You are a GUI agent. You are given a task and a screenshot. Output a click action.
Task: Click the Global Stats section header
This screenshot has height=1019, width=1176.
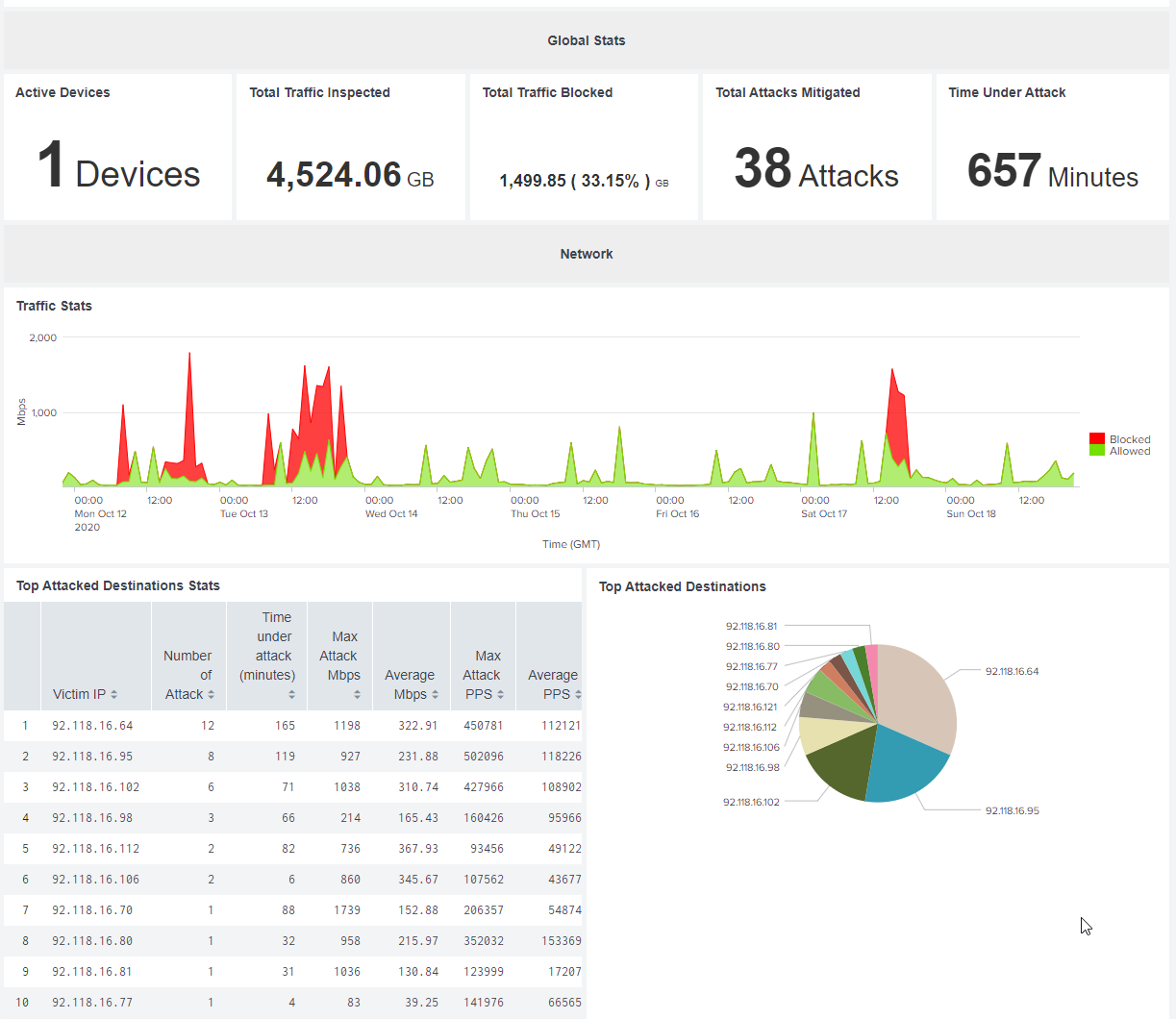tap(587, 40)
